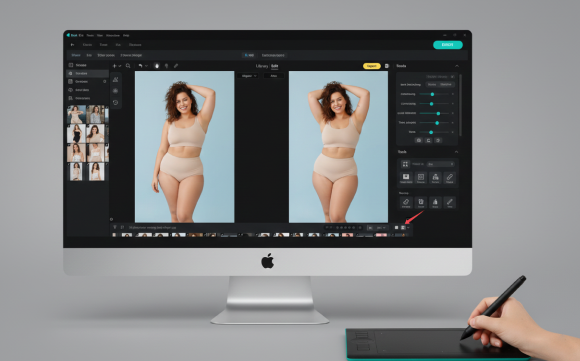Select the pencil tool in top toolbar
580x361 pixels.
click(176, 66)
